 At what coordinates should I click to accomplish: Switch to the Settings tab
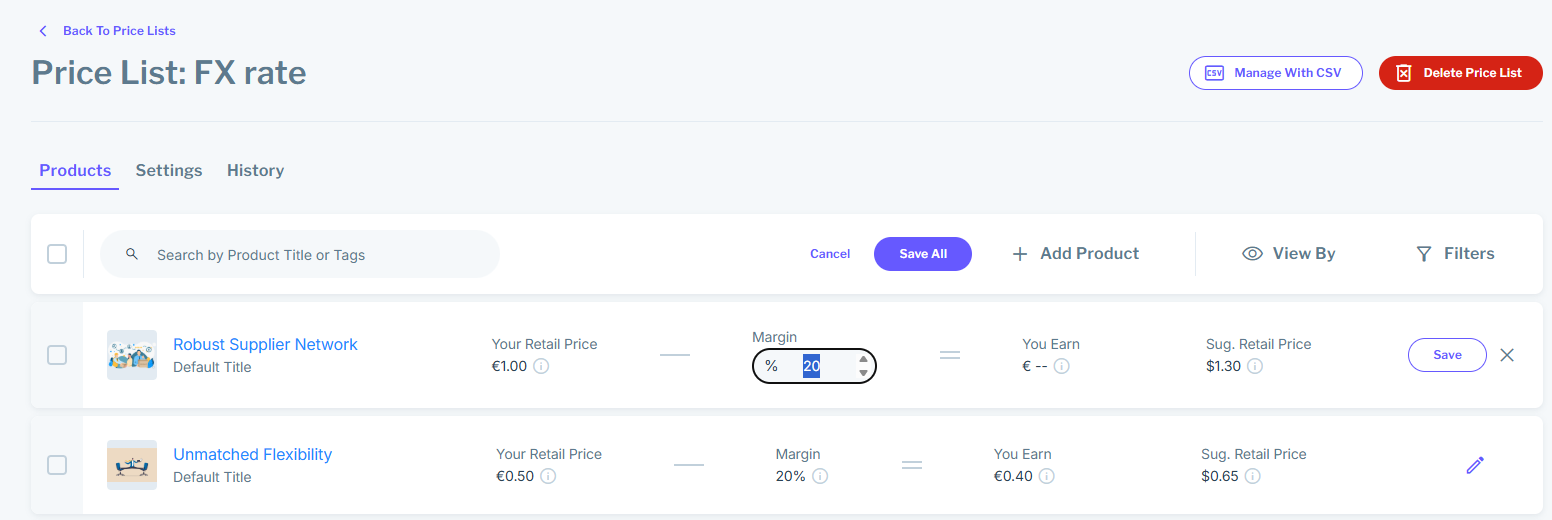pos(169,170)
